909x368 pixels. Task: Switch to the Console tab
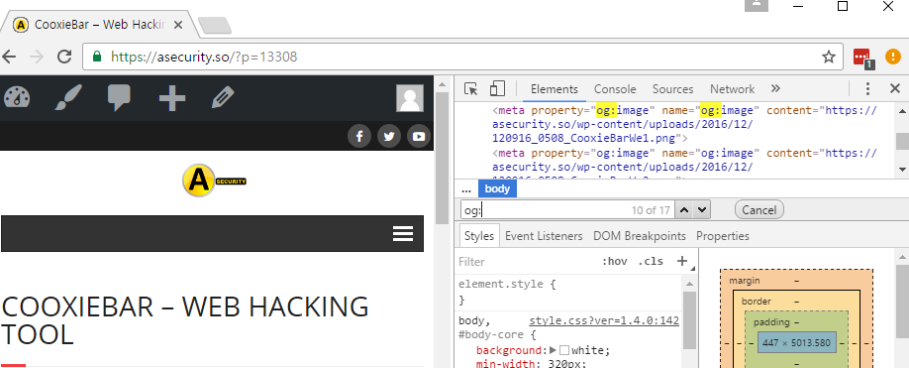click(615, 89)
